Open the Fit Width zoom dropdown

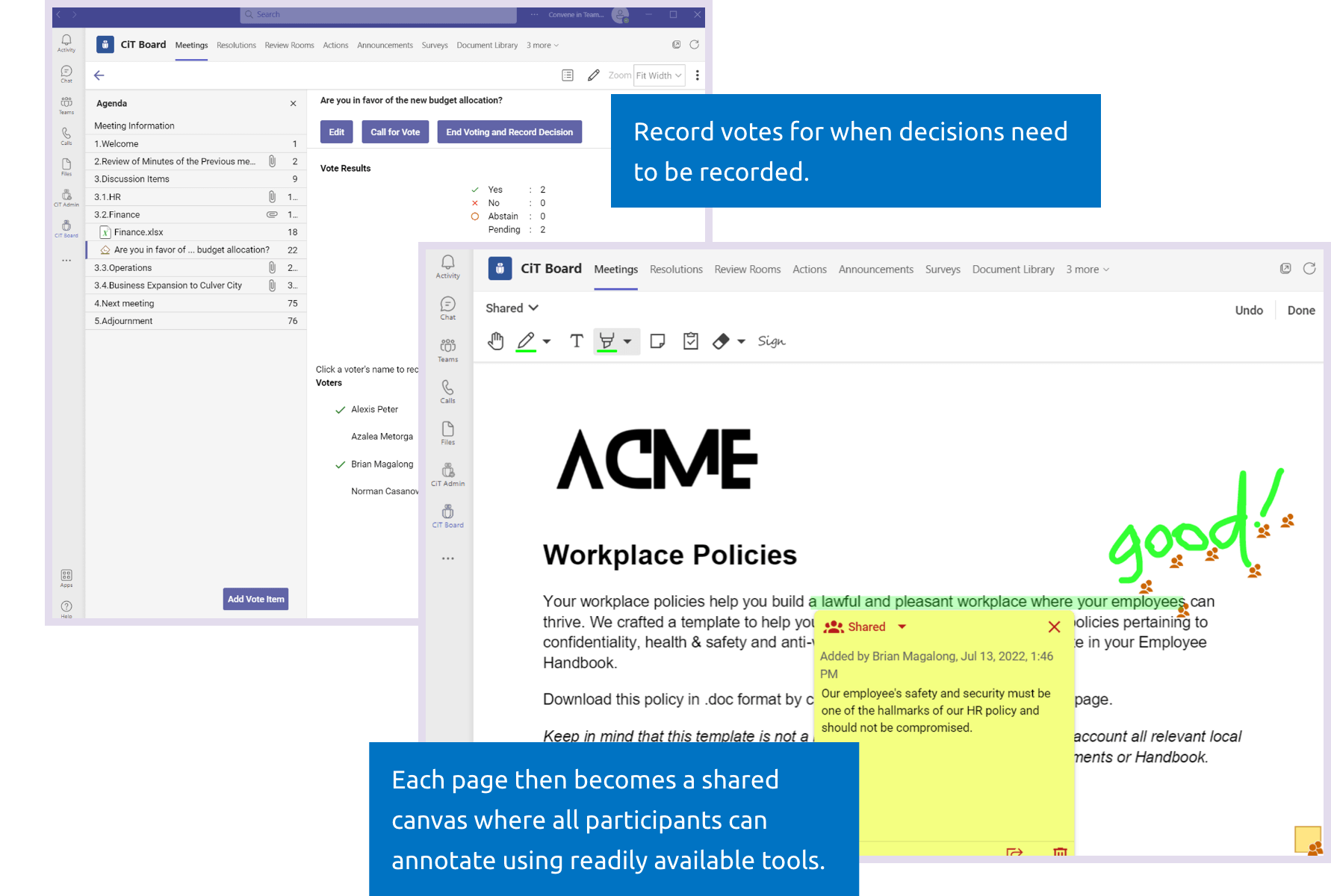click(x=659, y=75)
